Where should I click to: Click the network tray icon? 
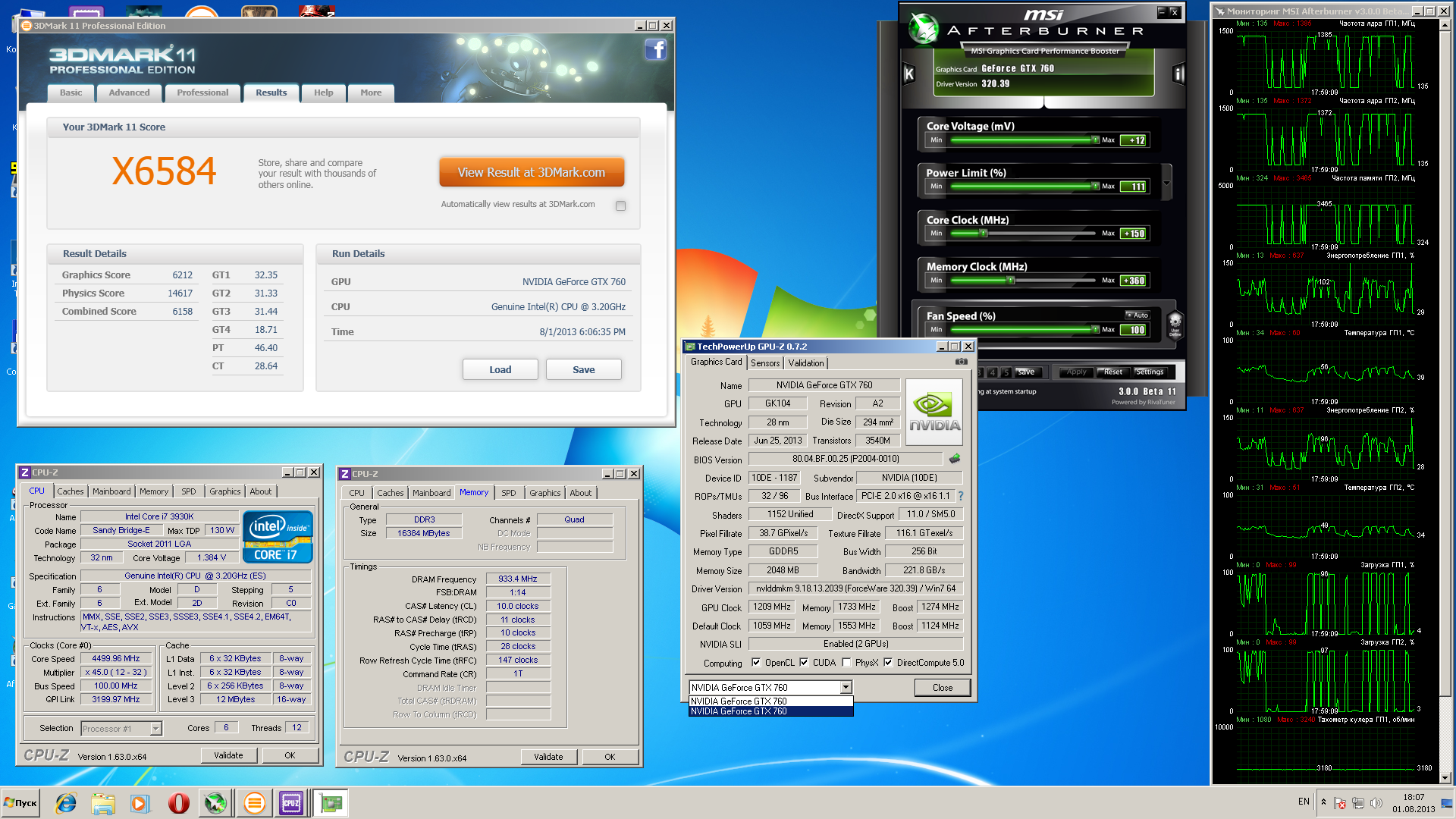coord(1358,803)
